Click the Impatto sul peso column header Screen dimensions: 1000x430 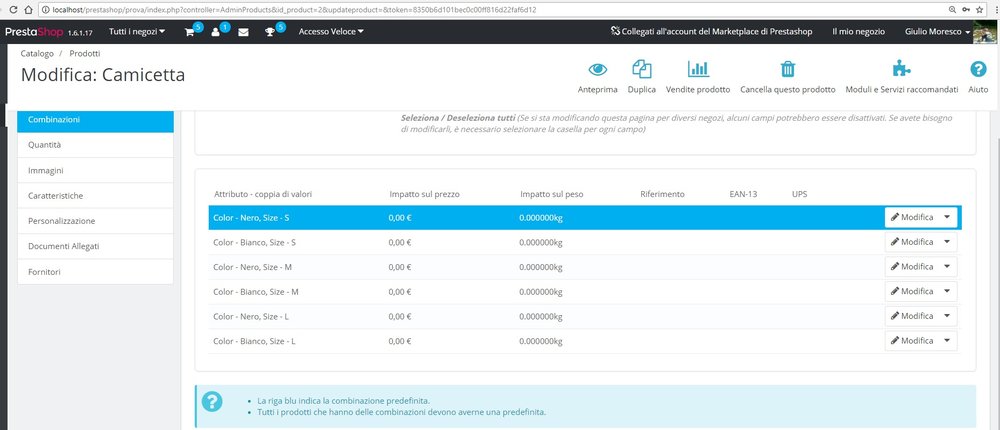point(552,194)
